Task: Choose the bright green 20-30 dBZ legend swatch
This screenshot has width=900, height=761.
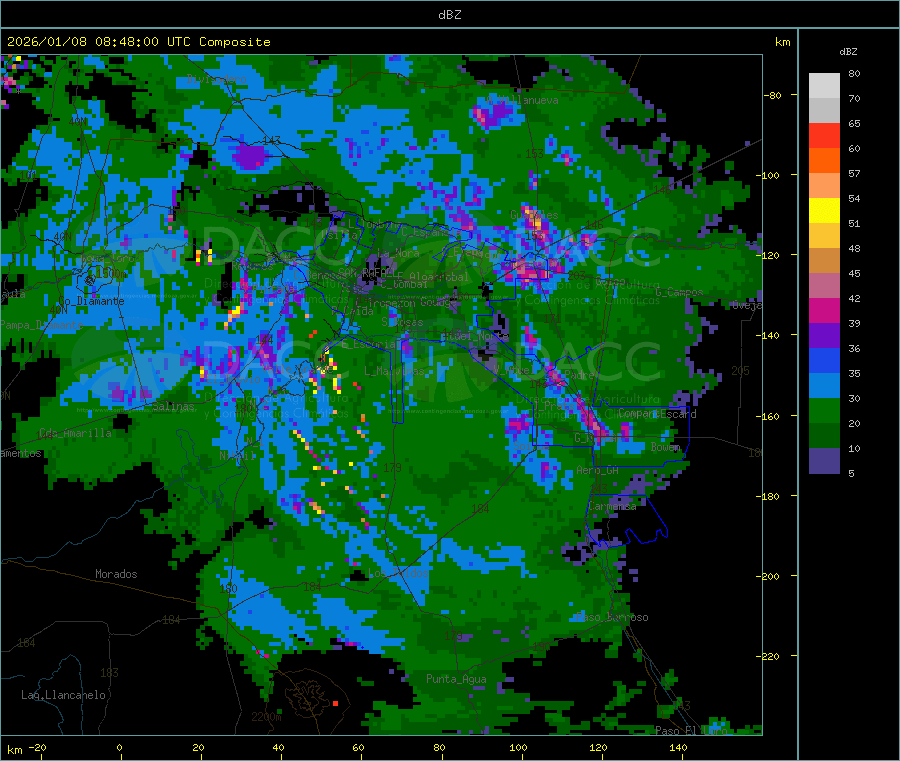Action: click(824, 411)
